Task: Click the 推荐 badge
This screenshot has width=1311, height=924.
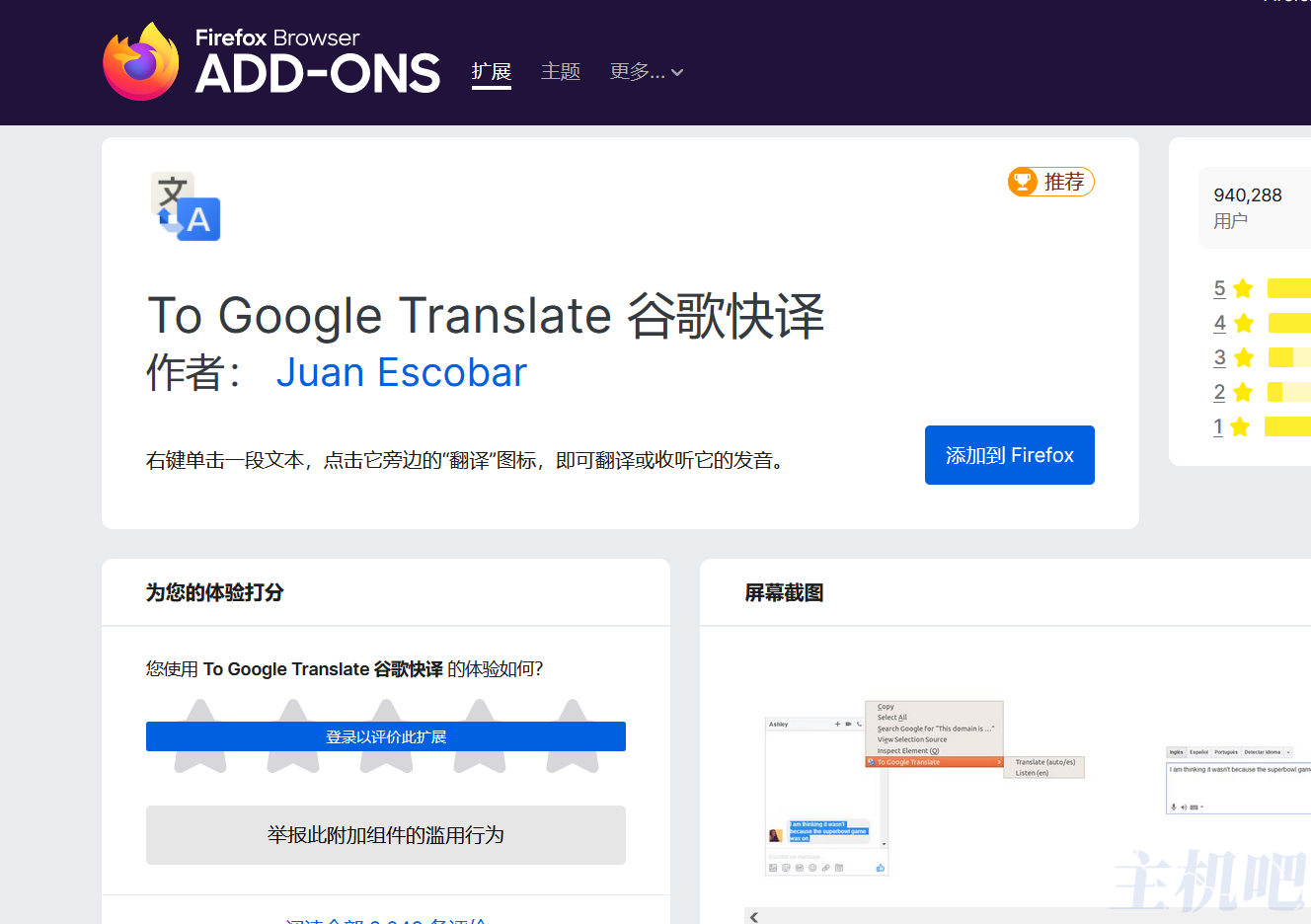Action: [x=1051, y=182]
